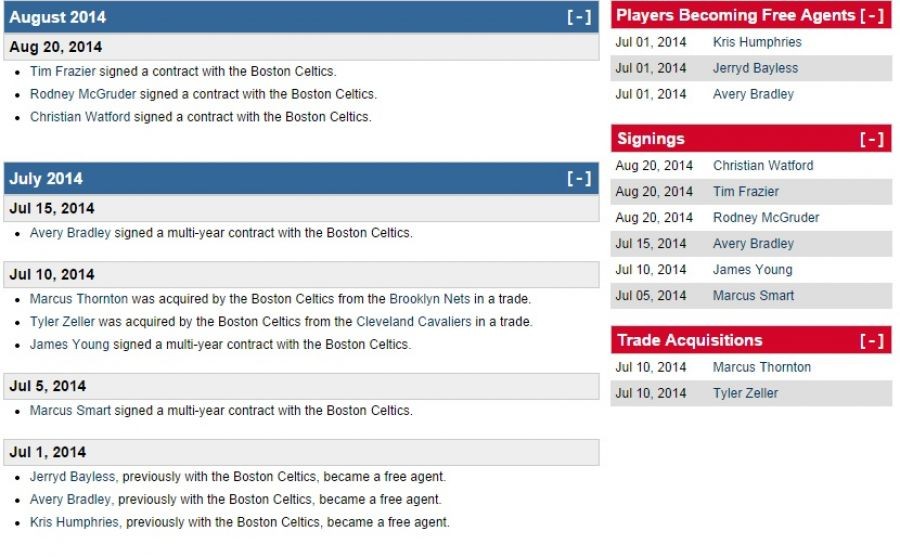Collapse the Signings panel
Screen dimensions: 900x557
click(872, 140)
